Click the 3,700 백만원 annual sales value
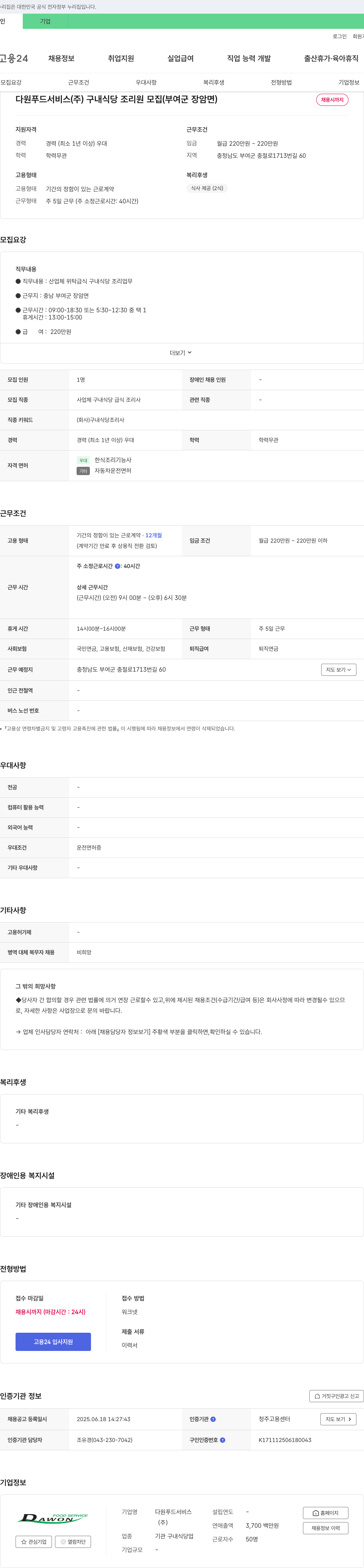The height and width of the screenshot is (1568, 364). tap(262, 1525)
